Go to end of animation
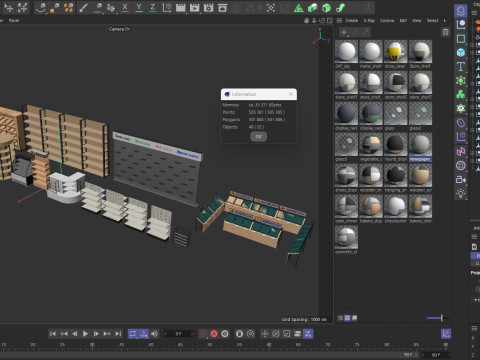This screenshot has width=480, height=360. click(118, 334)
